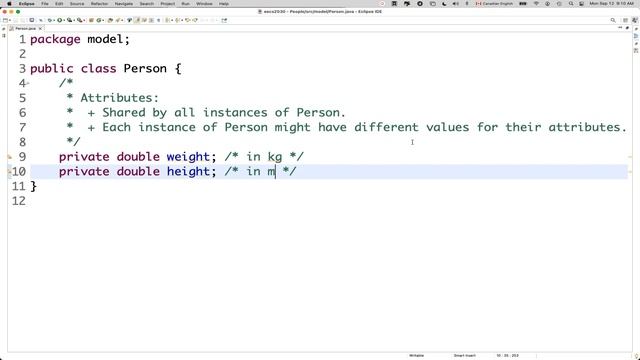Click the External Tools run icon
640x360 pixels.
(x=80, y=20)
